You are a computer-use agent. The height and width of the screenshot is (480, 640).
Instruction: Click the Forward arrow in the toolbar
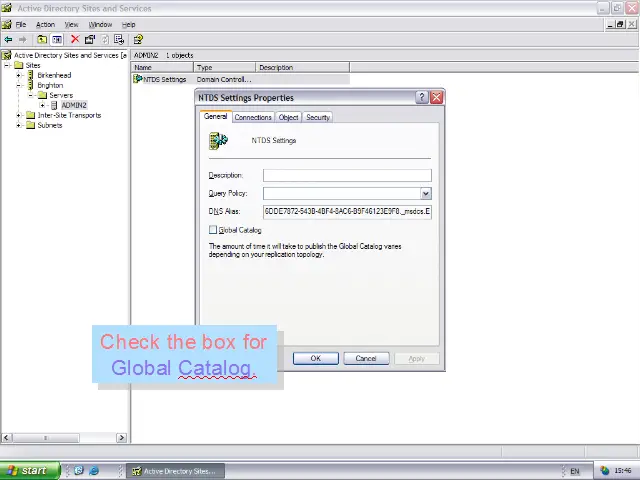pos(22,40)
